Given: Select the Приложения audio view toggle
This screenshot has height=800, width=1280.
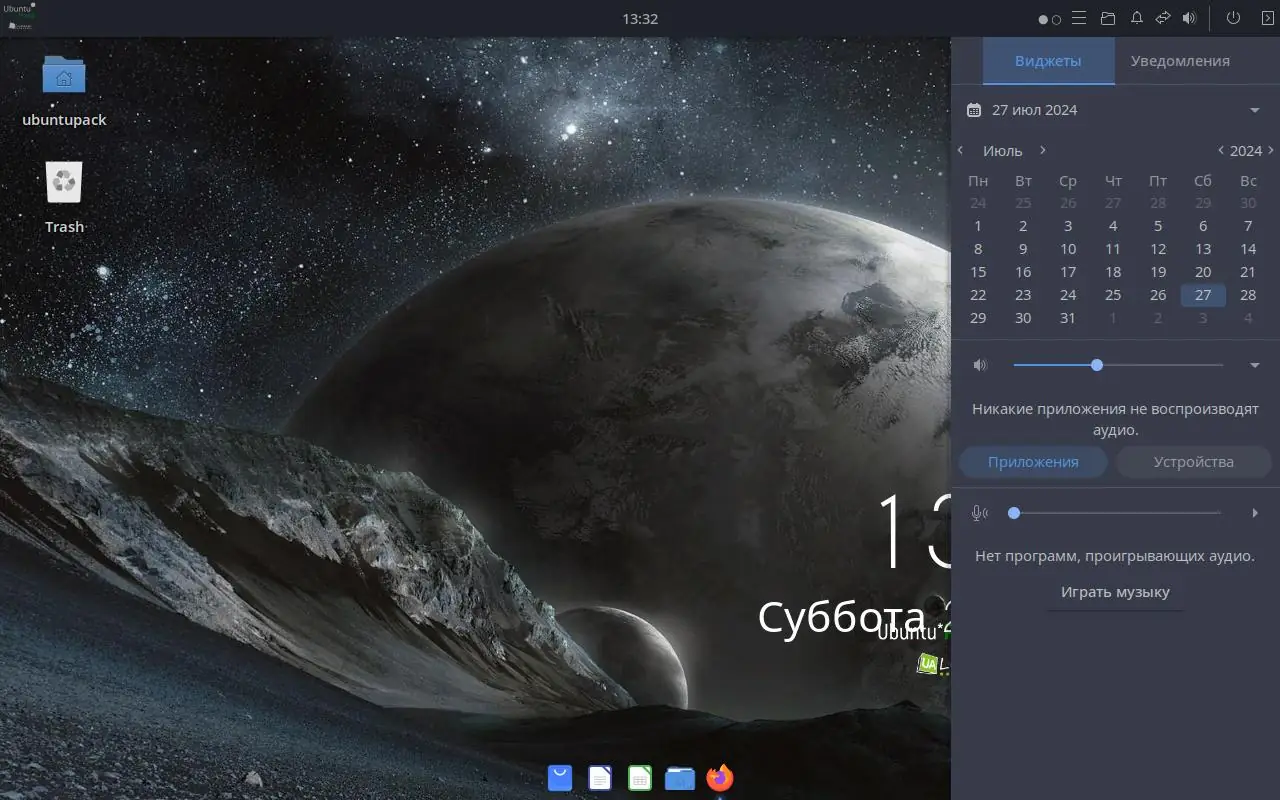Looking at the screenshot, I should [1033, 462].
